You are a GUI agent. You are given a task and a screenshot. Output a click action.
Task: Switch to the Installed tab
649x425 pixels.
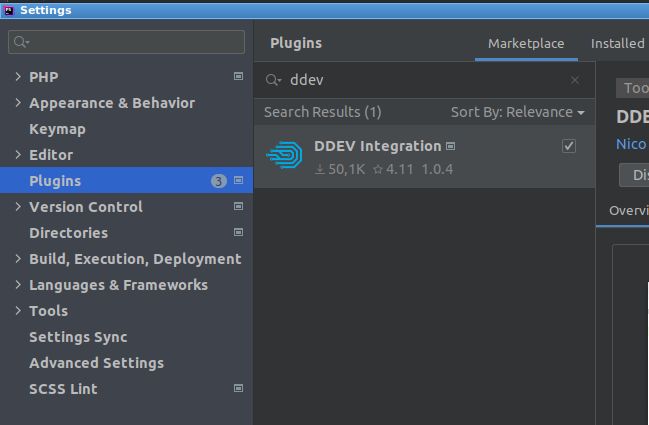(x=617, y=43)
